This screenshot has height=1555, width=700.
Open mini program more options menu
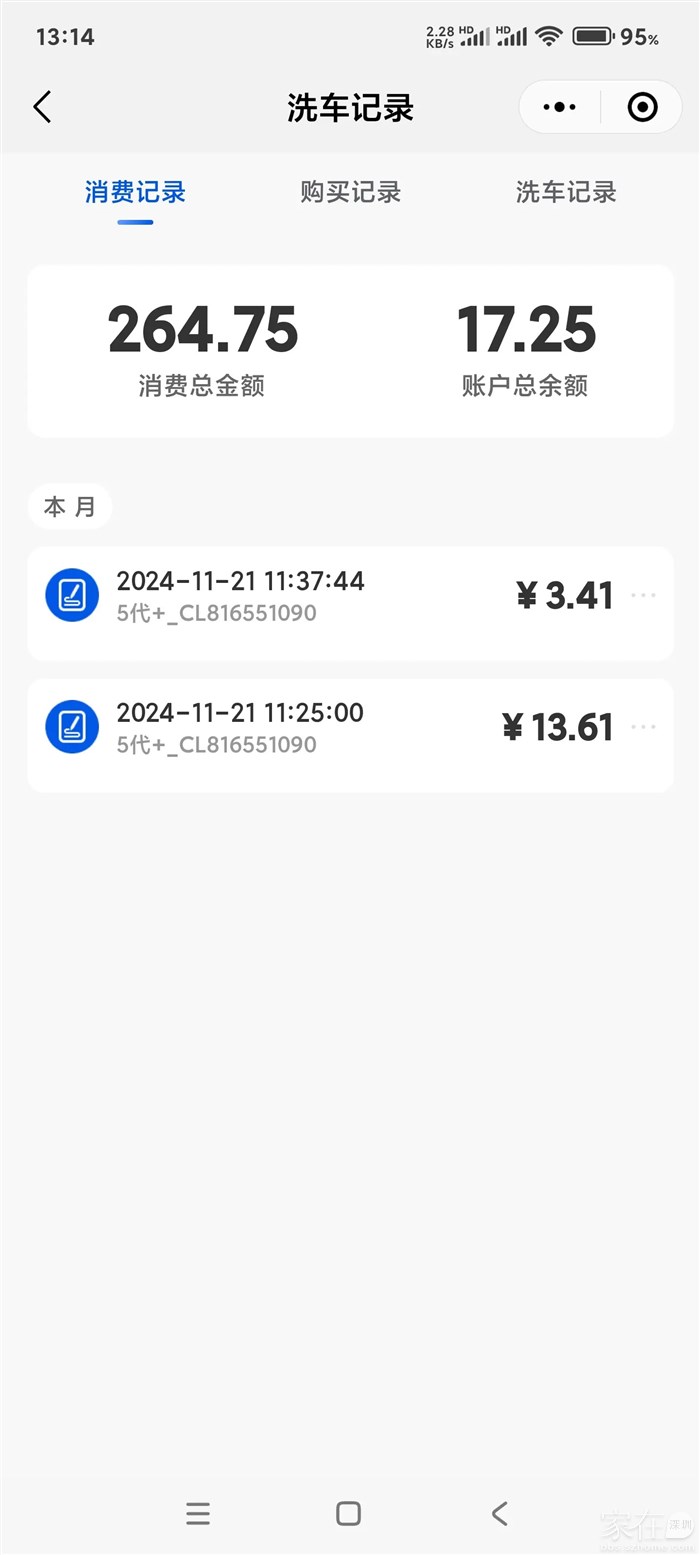559,107
